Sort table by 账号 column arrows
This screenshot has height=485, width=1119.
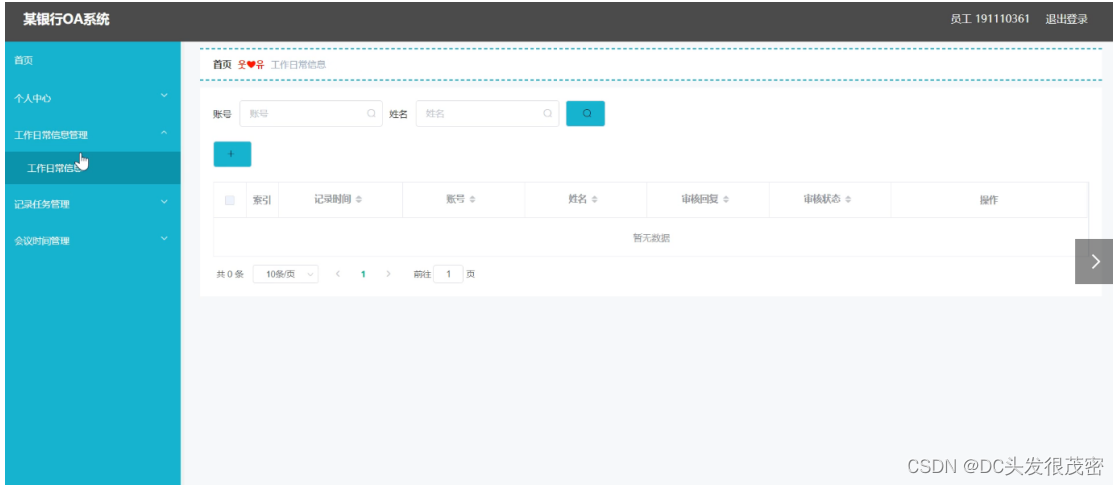tap(472, 200)
